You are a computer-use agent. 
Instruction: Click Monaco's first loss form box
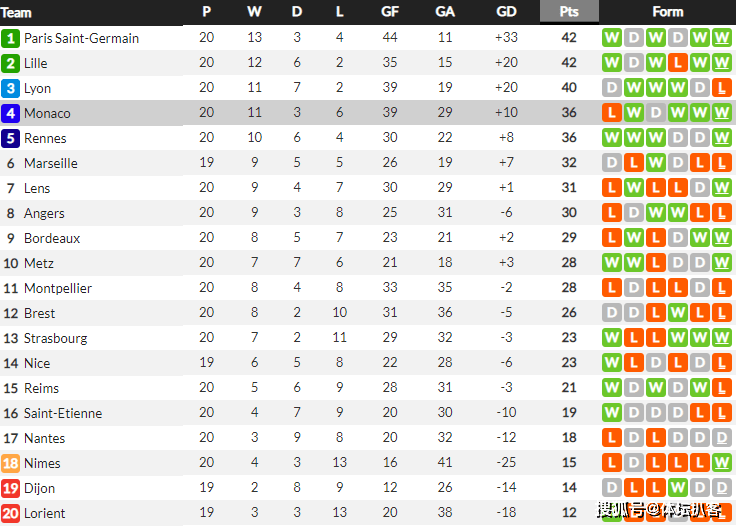tap(612, 113)
